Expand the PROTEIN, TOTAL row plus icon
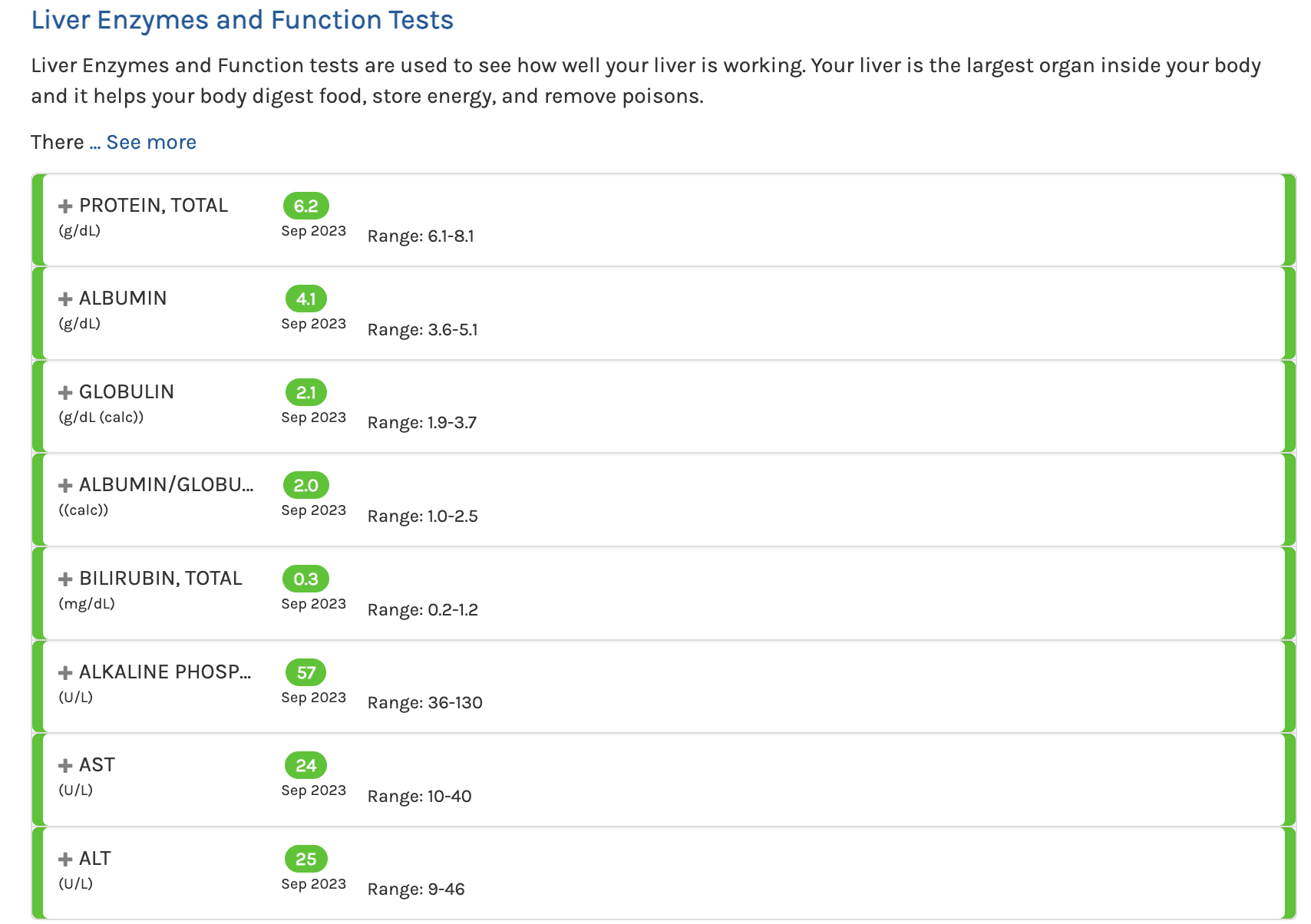This screenshot has width=1311, height=924. point(66,206)
